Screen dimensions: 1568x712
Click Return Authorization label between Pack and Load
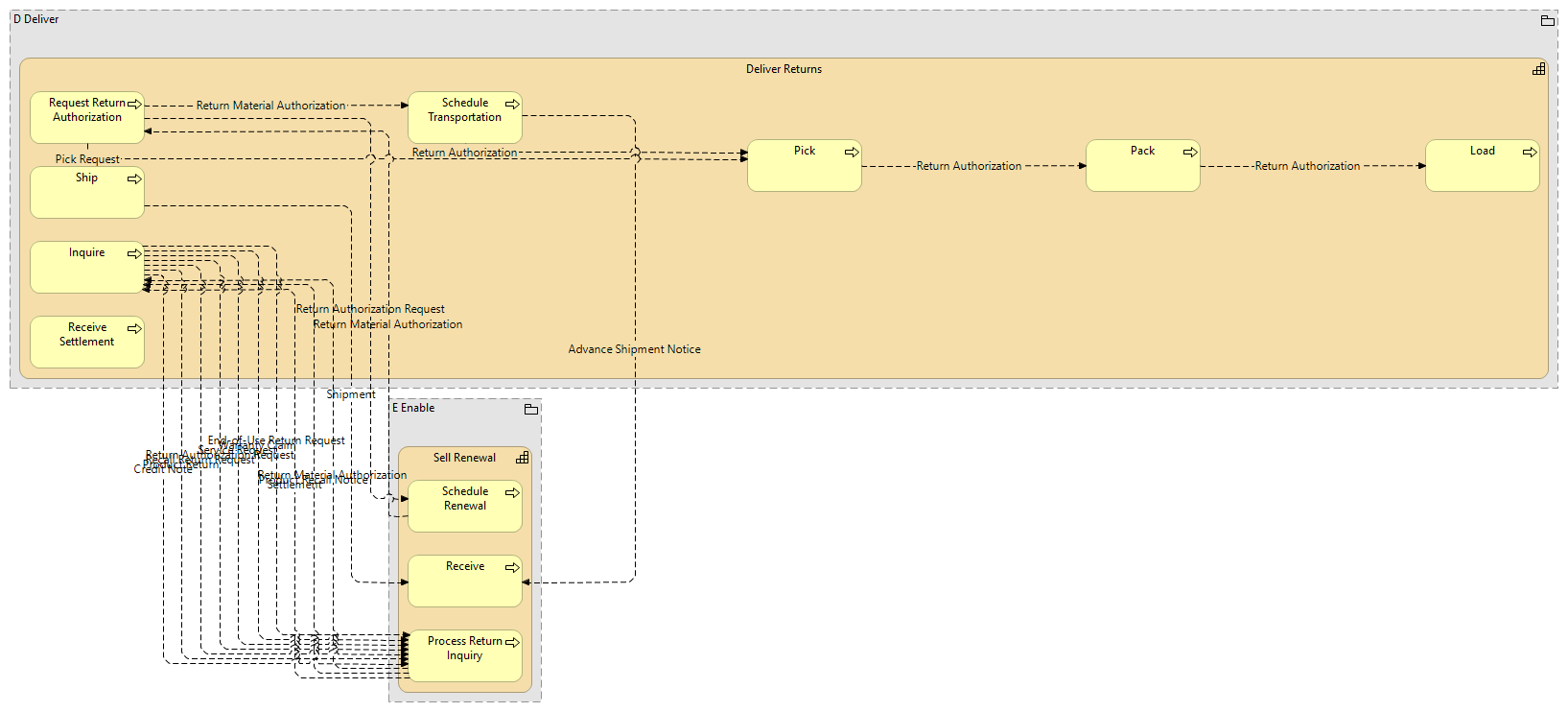(x=1307, y=166)
